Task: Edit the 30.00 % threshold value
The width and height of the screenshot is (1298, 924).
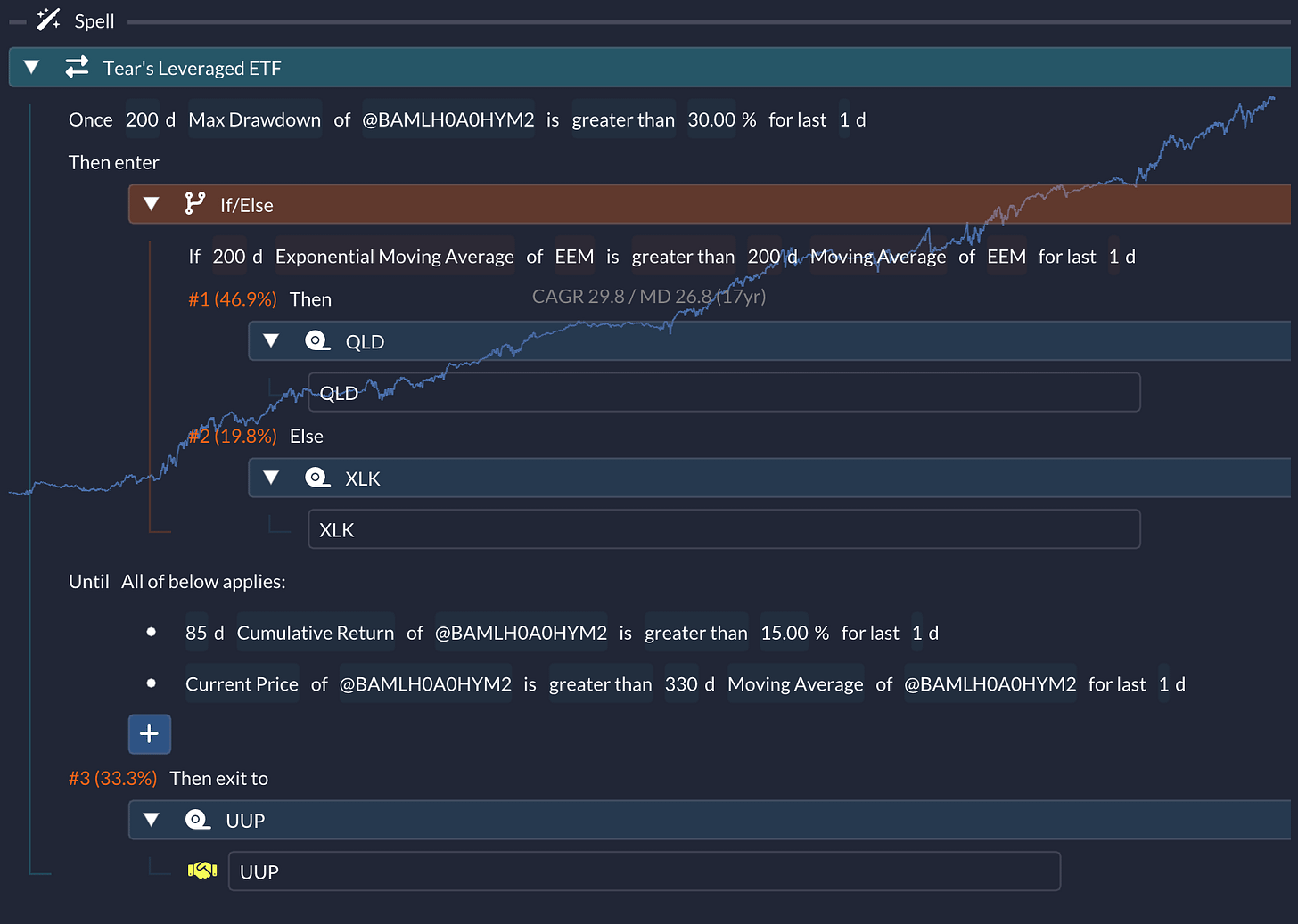Action: pos(711,119)
